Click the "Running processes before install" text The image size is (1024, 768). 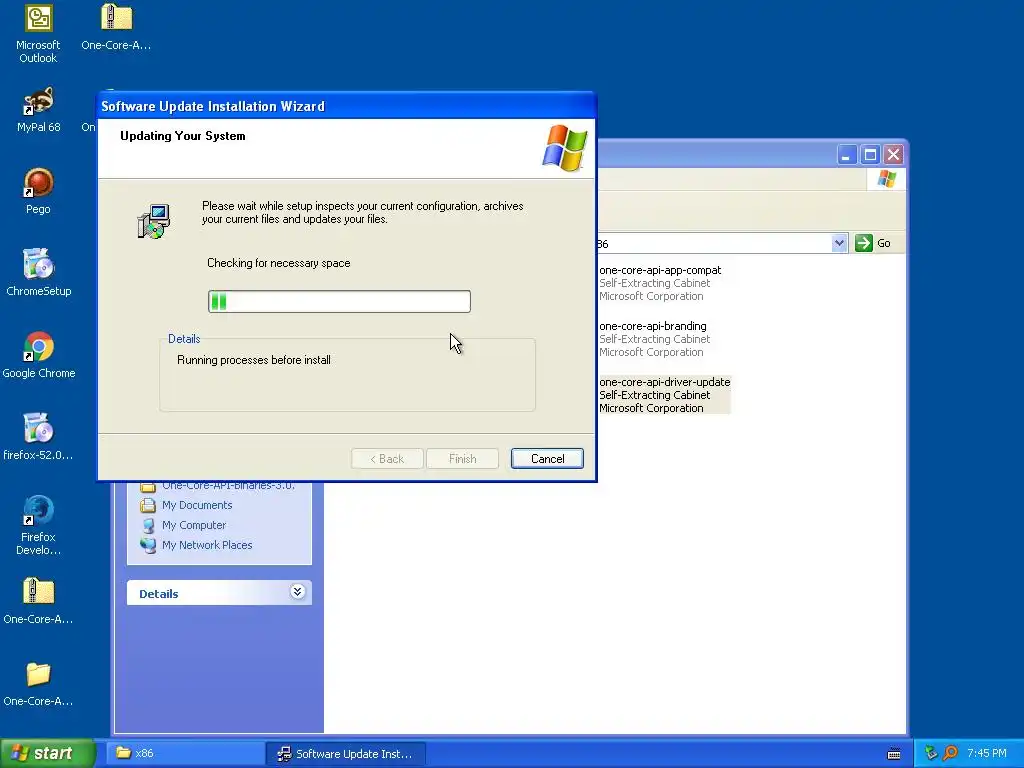(x=254, y=360)
